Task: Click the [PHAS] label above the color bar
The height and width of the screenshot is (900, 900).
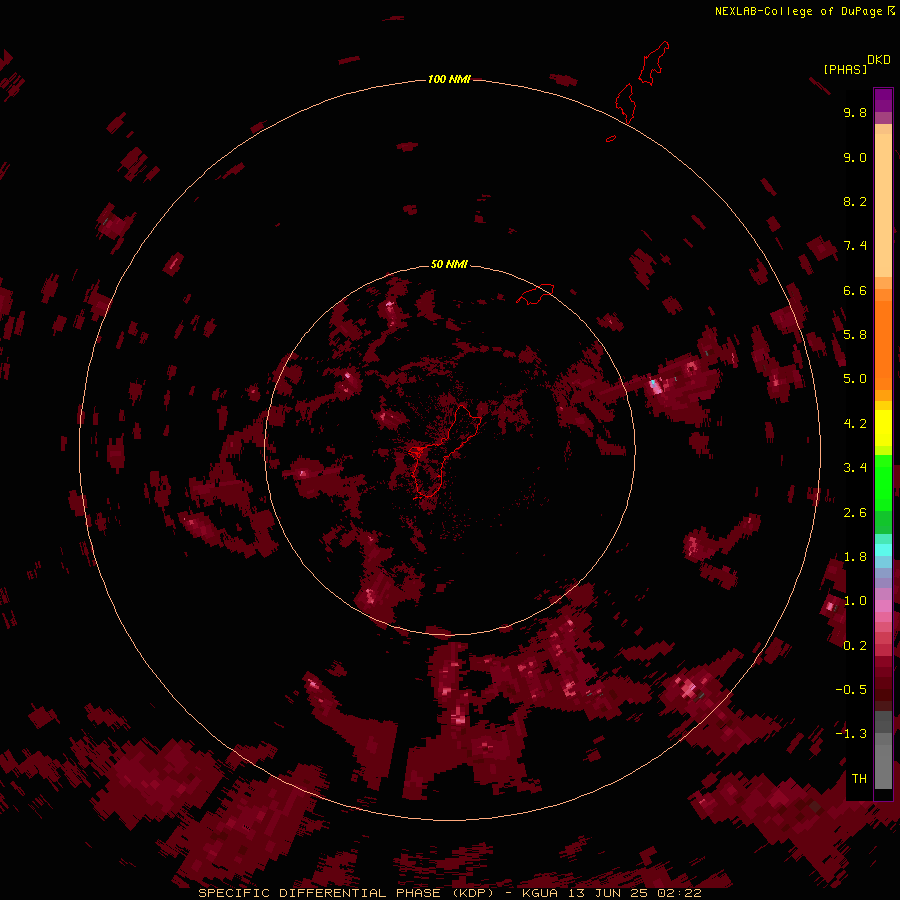Action: 845,69
